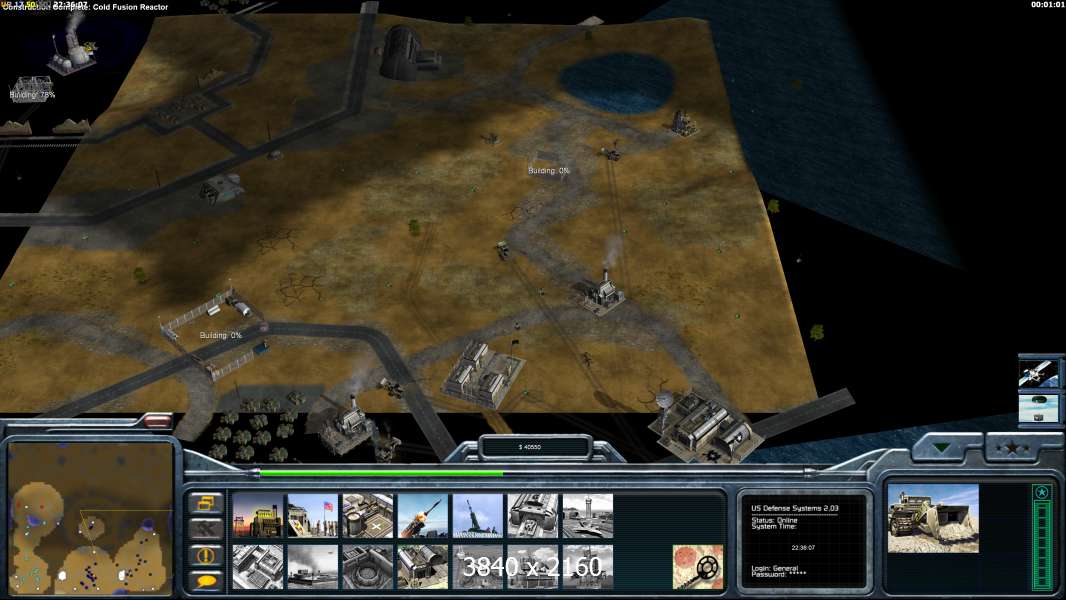Click 'Building: 0%' label at fenced site

pos(220,335)
